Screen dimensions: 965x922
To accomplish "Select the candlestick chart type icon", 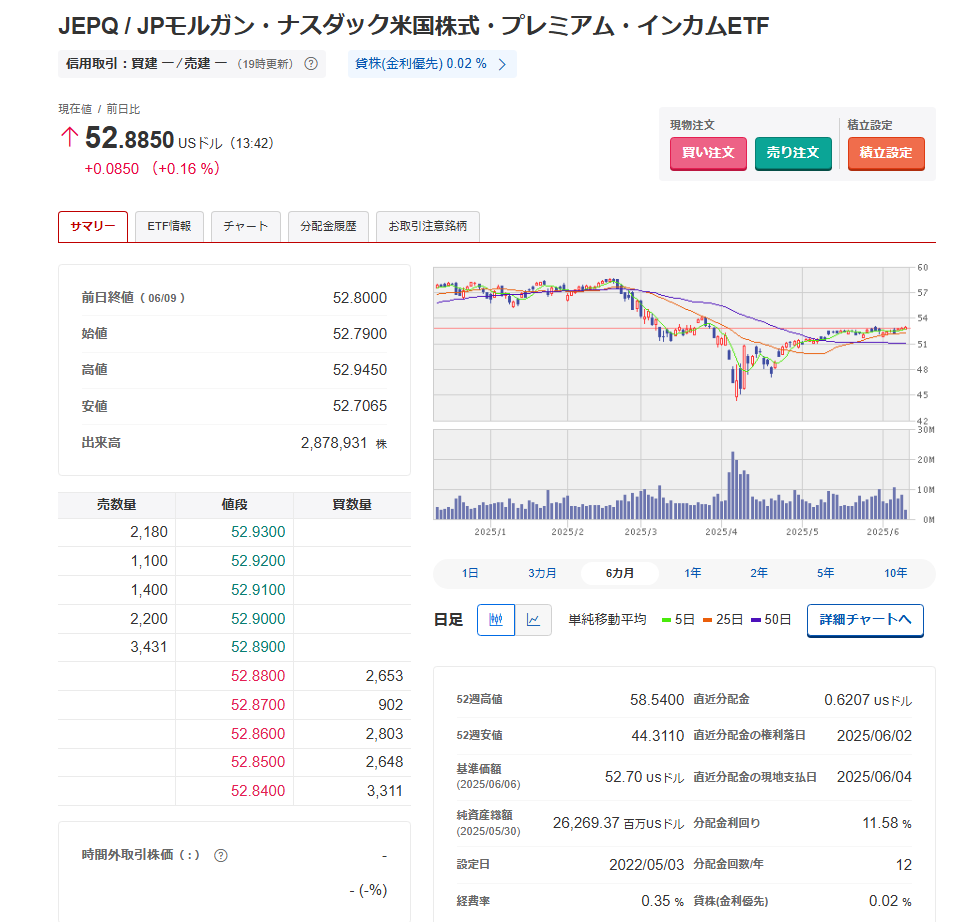I will point(496,619).
